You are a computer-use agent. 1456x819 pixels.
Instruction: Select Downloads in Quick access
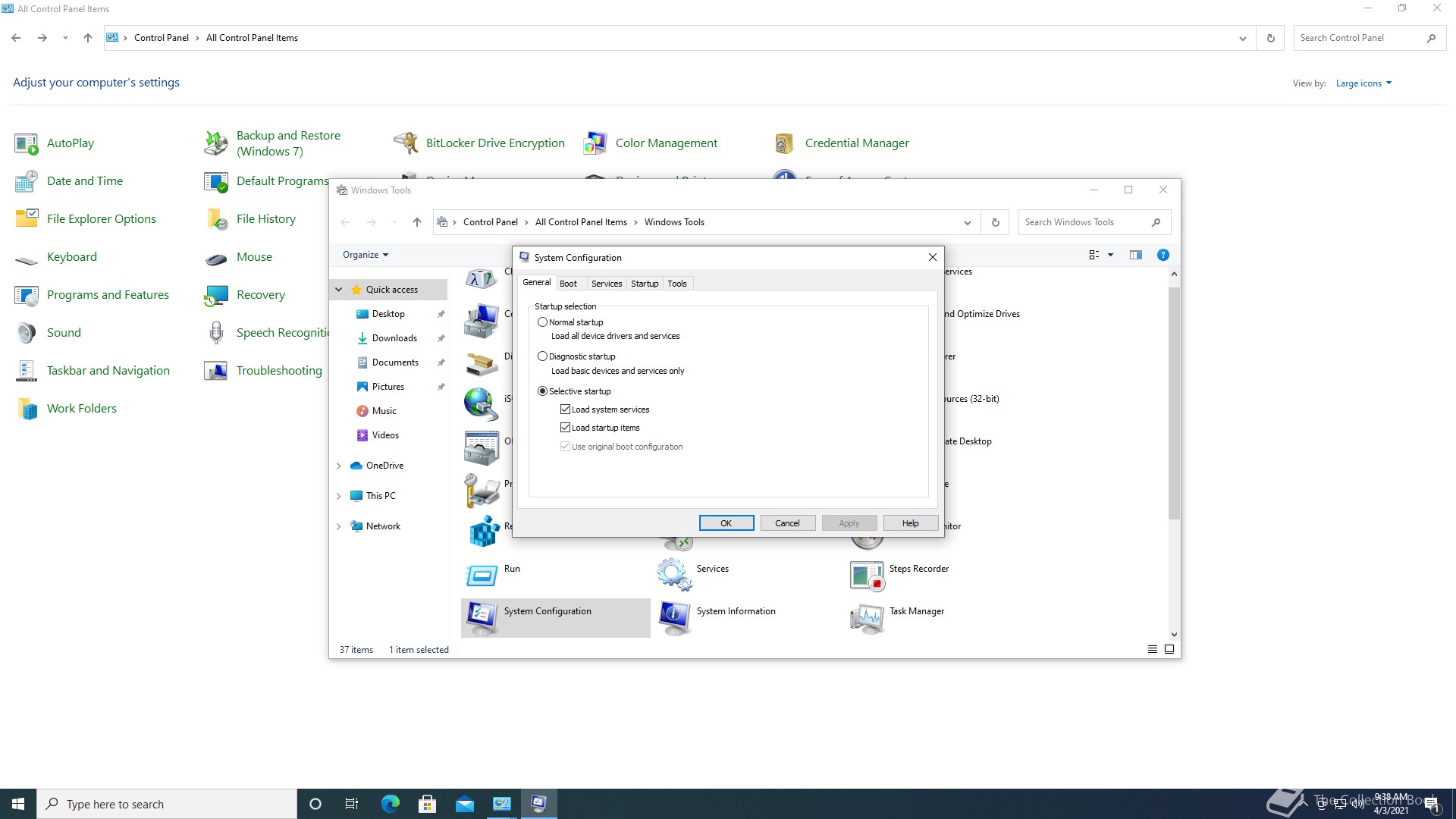(x=394, y=338)
